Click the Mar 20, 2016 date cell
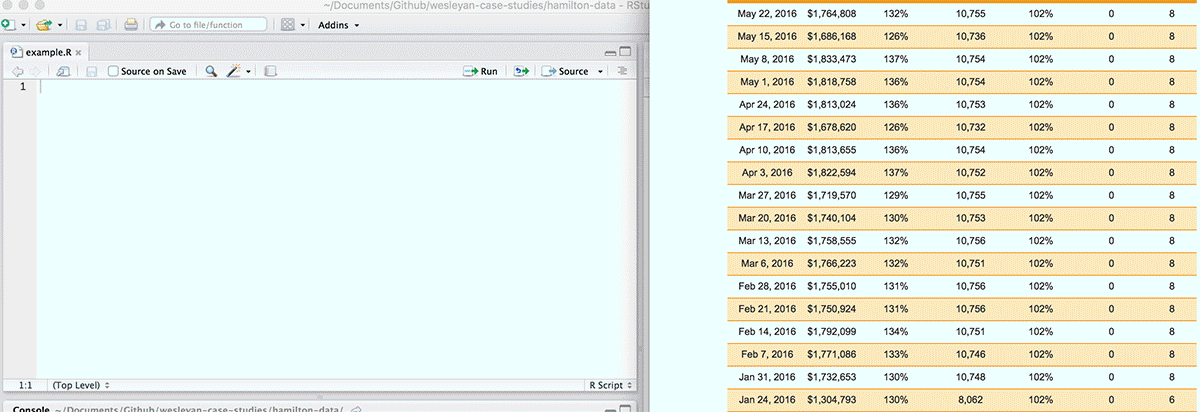The image size is (1200, 412). point(766,218)
